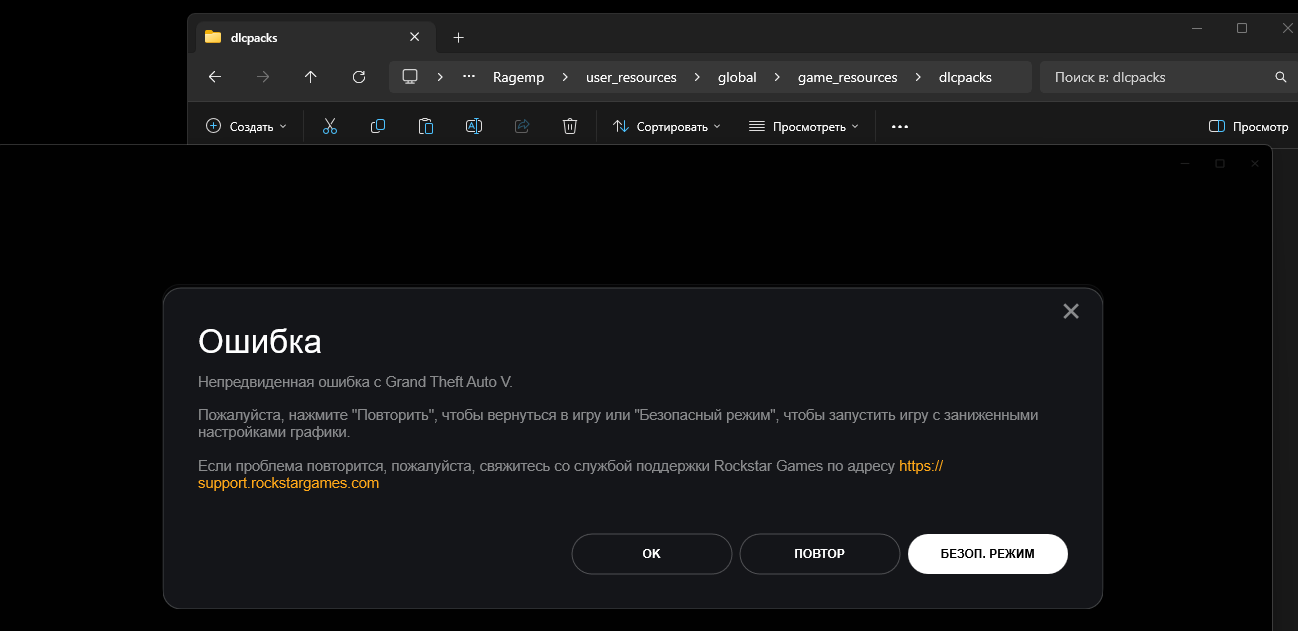Open more options ellipsis in toolbar
Screen dimensions: 1298x631
[x=899, y=127]
